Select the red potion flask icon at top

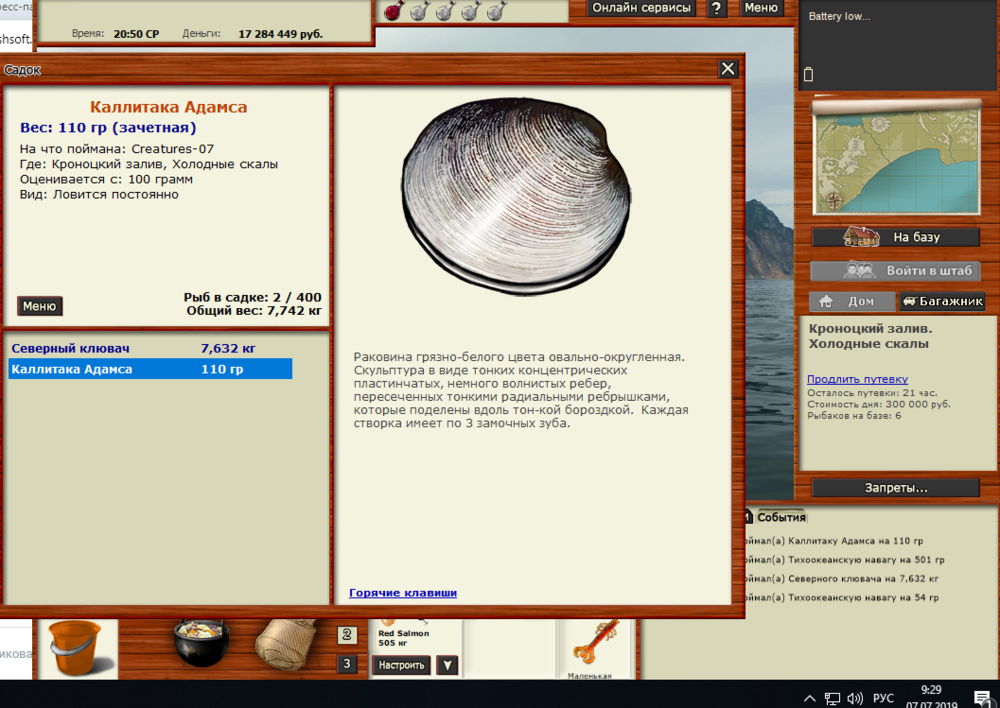coord(394,10)
